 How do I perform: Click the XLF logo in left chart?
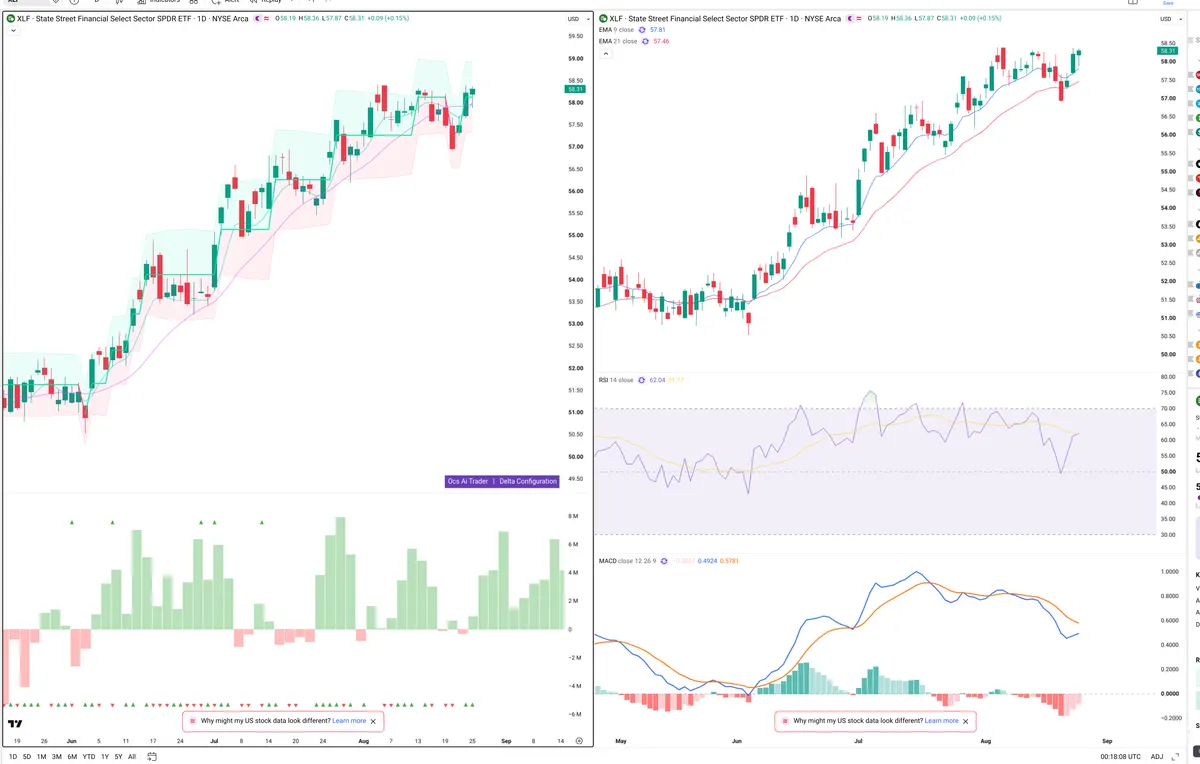10,18
